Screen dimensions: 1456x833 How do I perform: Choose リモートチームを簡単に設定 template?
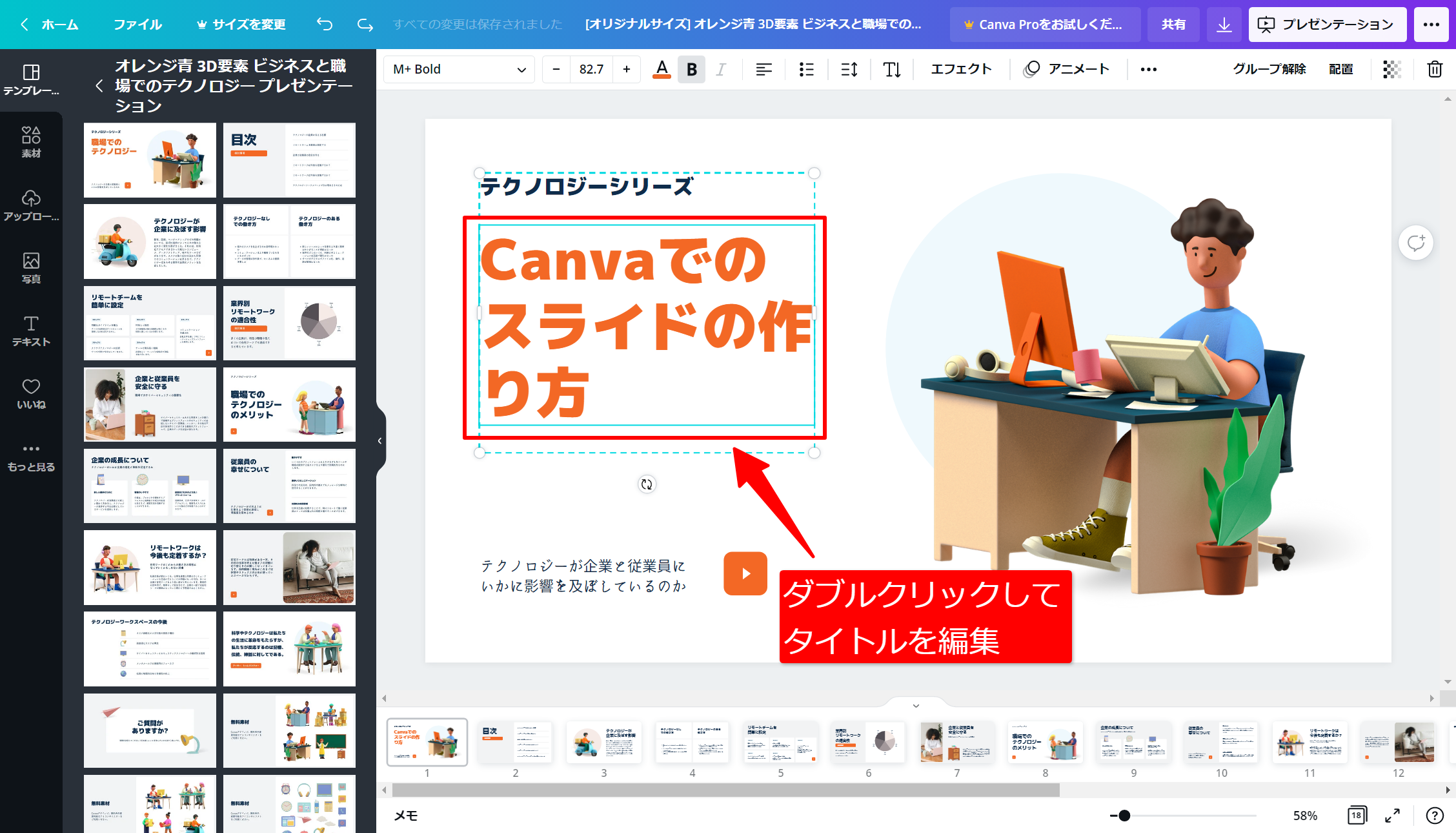point(150,323)
